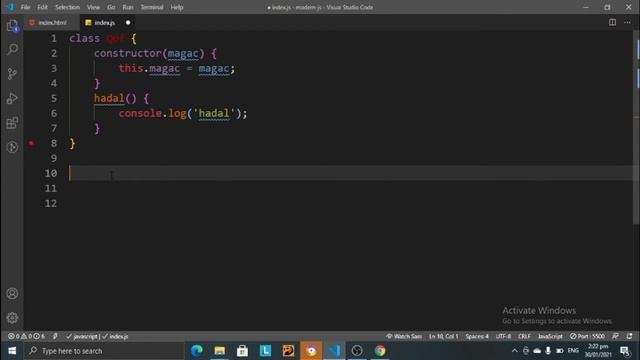The width and height of the screenshot is (640, 360).
Task: Toggle the breakpoint dot on line 8
Action: (x=31, y=143)
